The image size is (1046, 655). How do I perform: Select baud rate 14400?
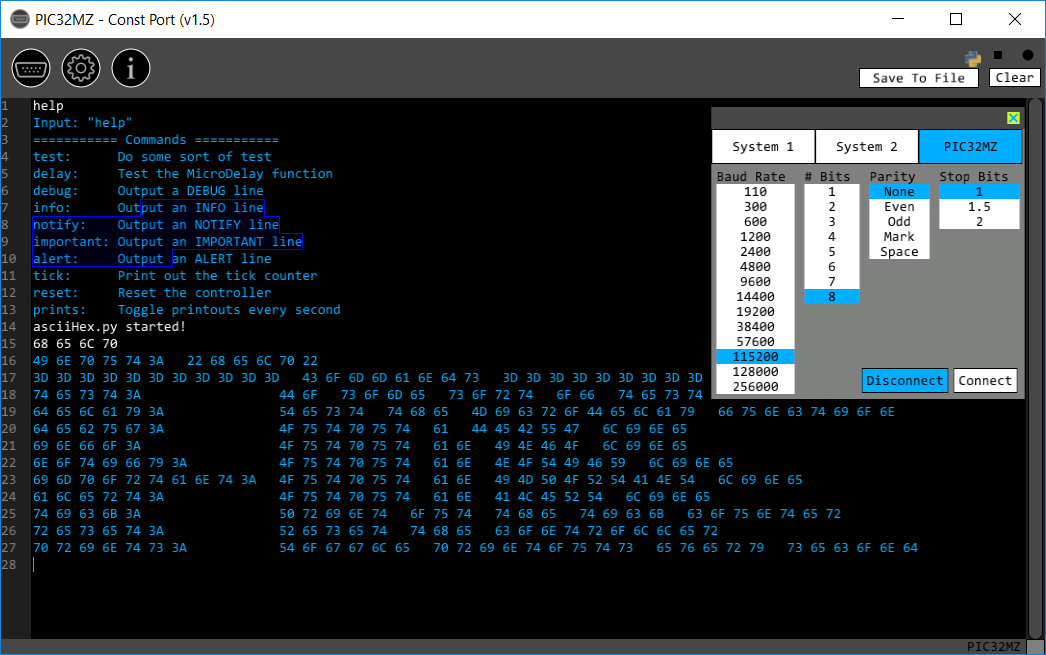[x=755, y=297]
